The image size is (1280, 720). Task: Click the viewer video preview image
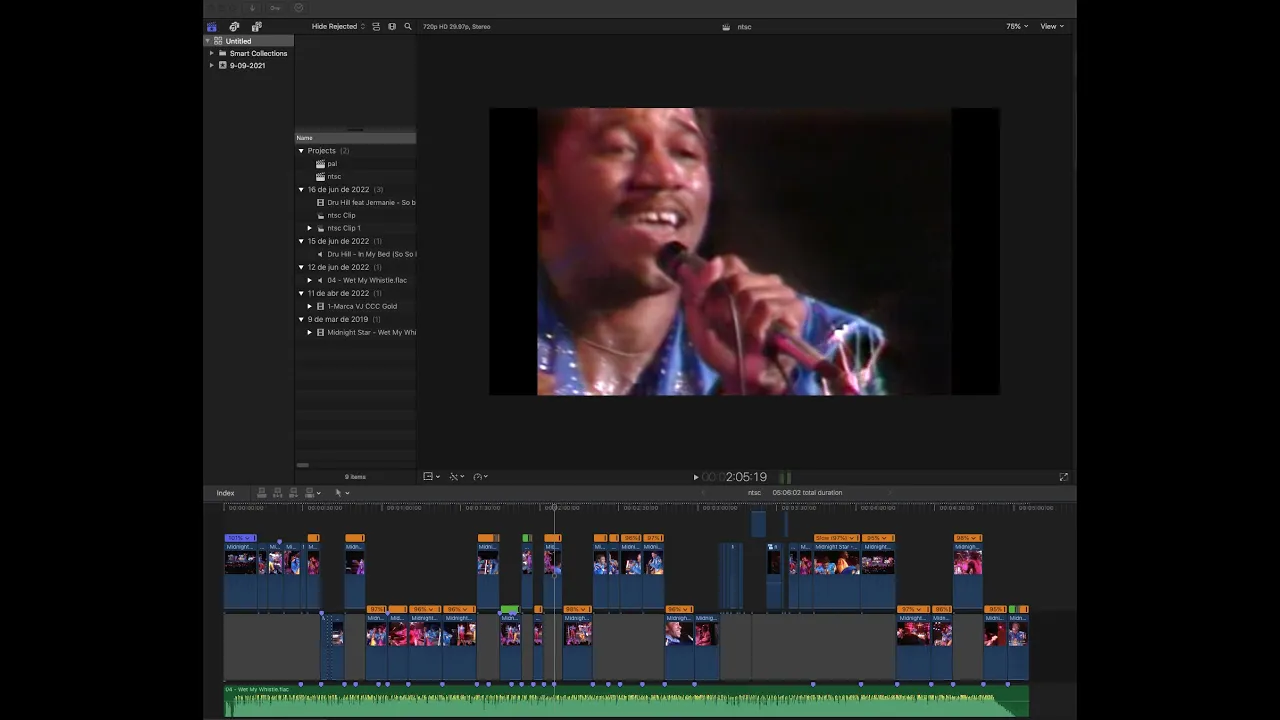pos(744,251)
